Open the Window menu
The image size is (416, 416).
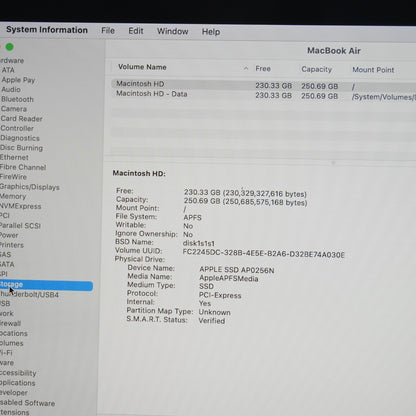[173, 31]
